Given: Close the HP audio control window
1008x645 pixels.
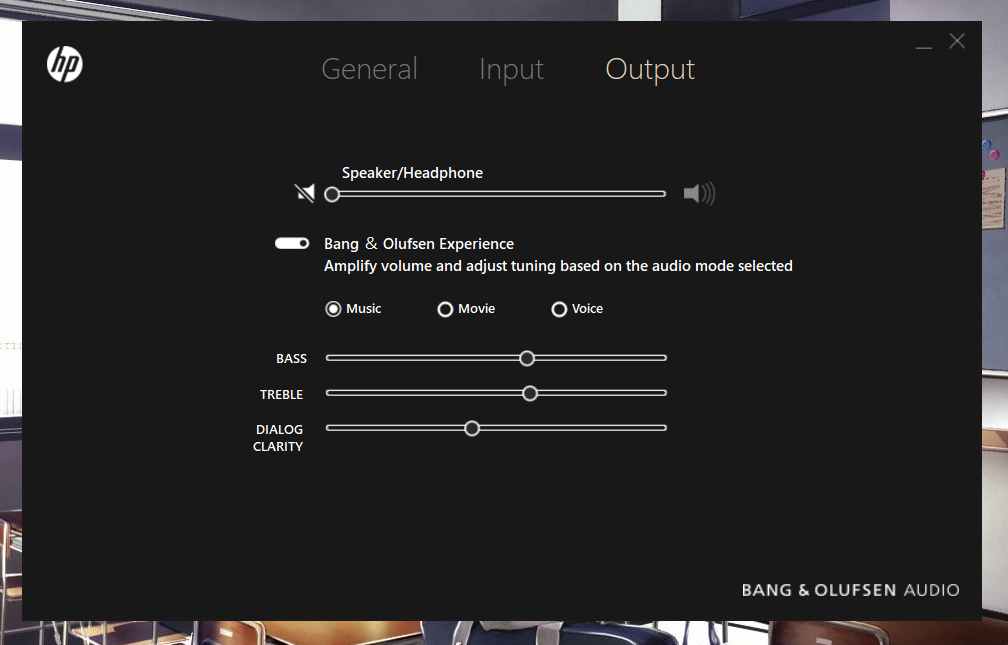Looking at the screenshot, I should 957,41.
